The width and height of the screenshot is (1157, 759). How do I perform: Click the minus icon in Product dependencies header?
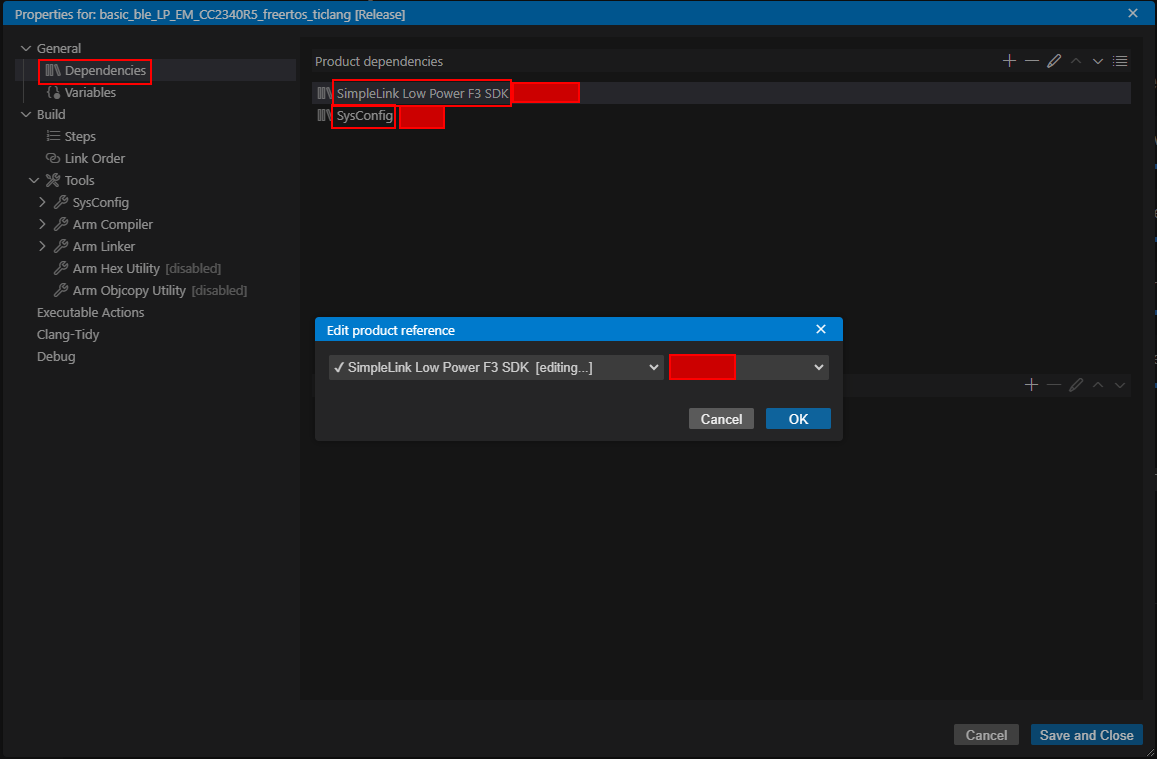coord(1031,61)
